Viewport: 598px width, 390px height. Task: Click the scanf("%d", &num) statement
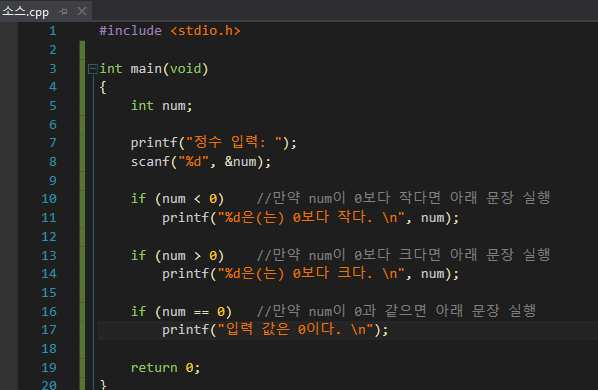tap(201, 162)
